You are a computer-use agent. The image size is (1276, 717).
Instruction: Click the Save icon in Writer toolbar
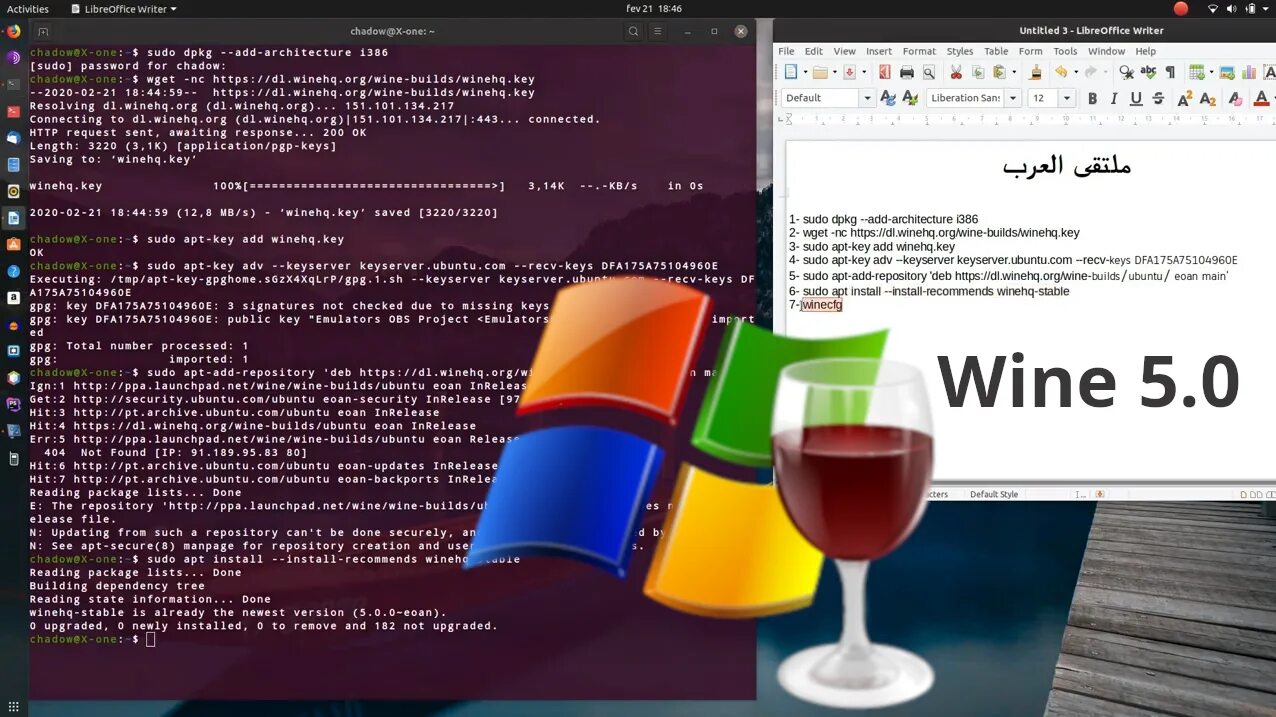pyautogui.click(x=850, y=72)
